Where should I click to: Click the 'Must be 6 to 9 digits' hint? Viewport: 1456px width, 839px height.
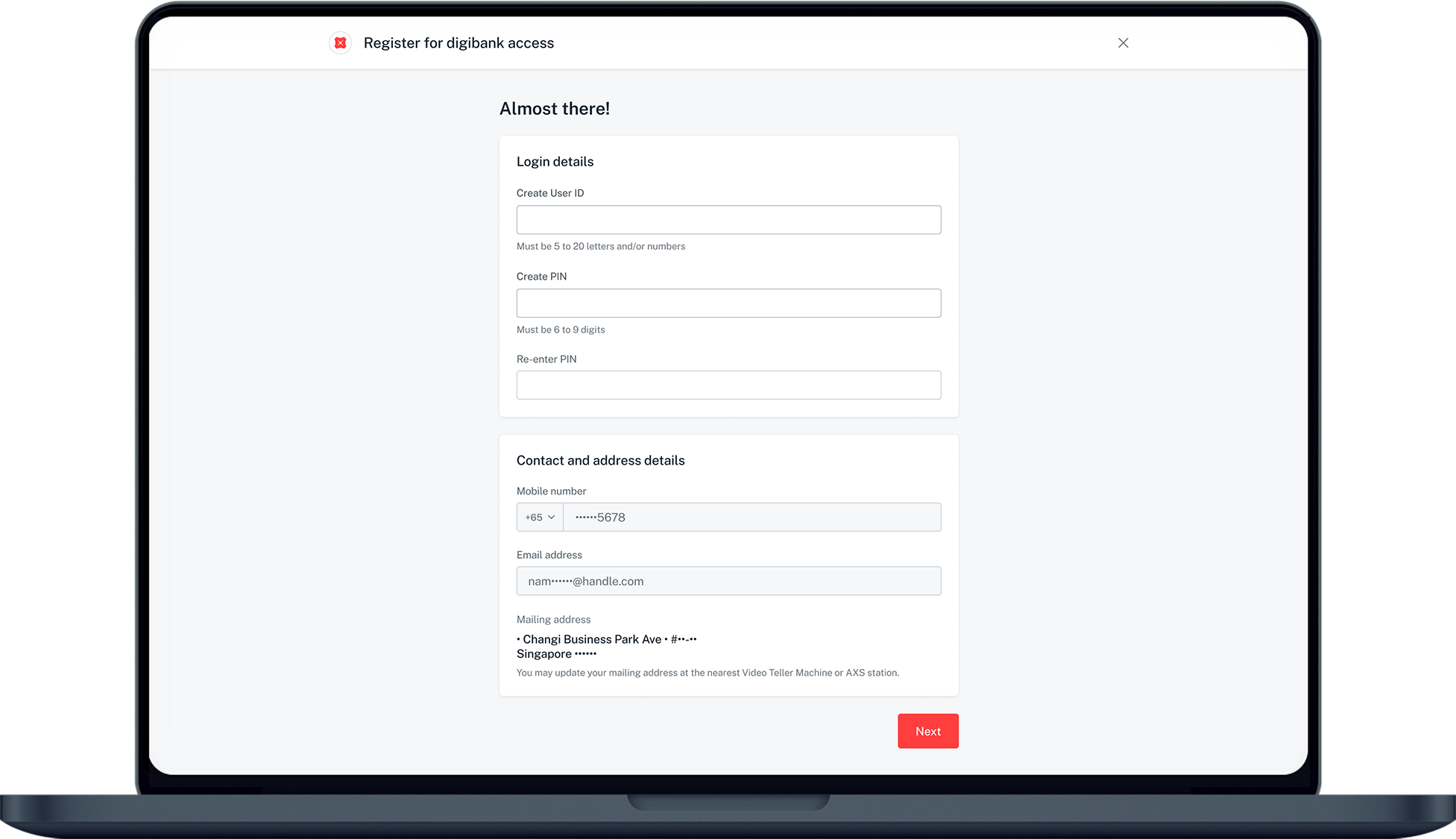(x=561, y=330)
